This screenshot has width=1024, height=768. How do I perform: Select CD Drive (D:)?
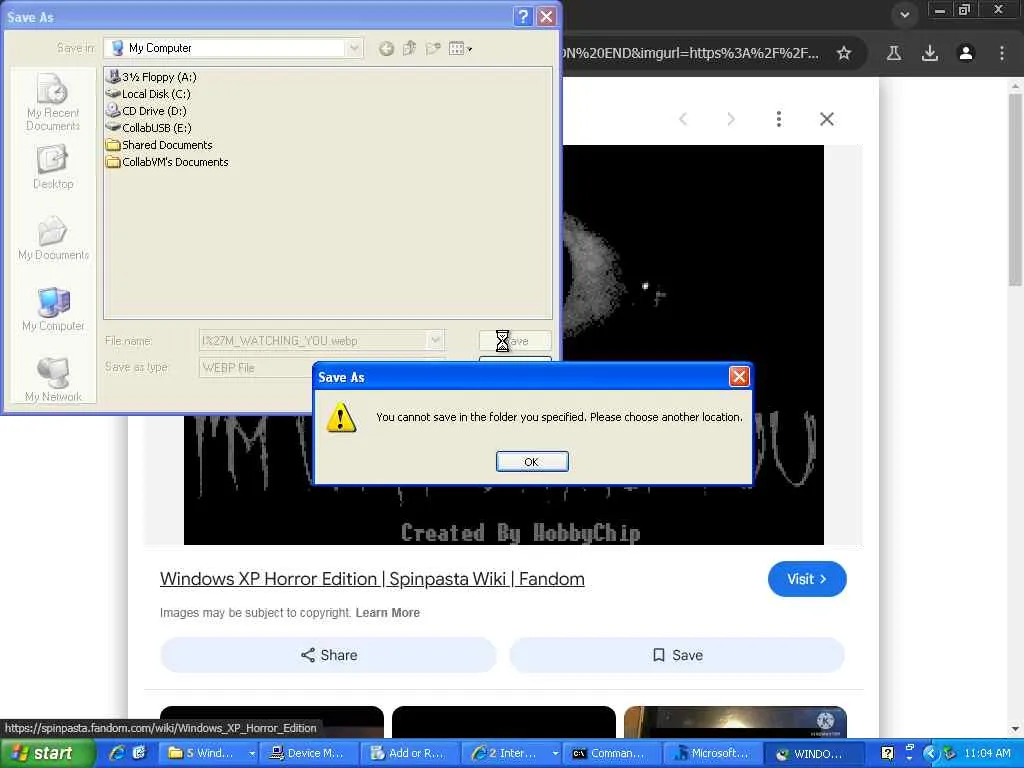click(x=147, y=111)
